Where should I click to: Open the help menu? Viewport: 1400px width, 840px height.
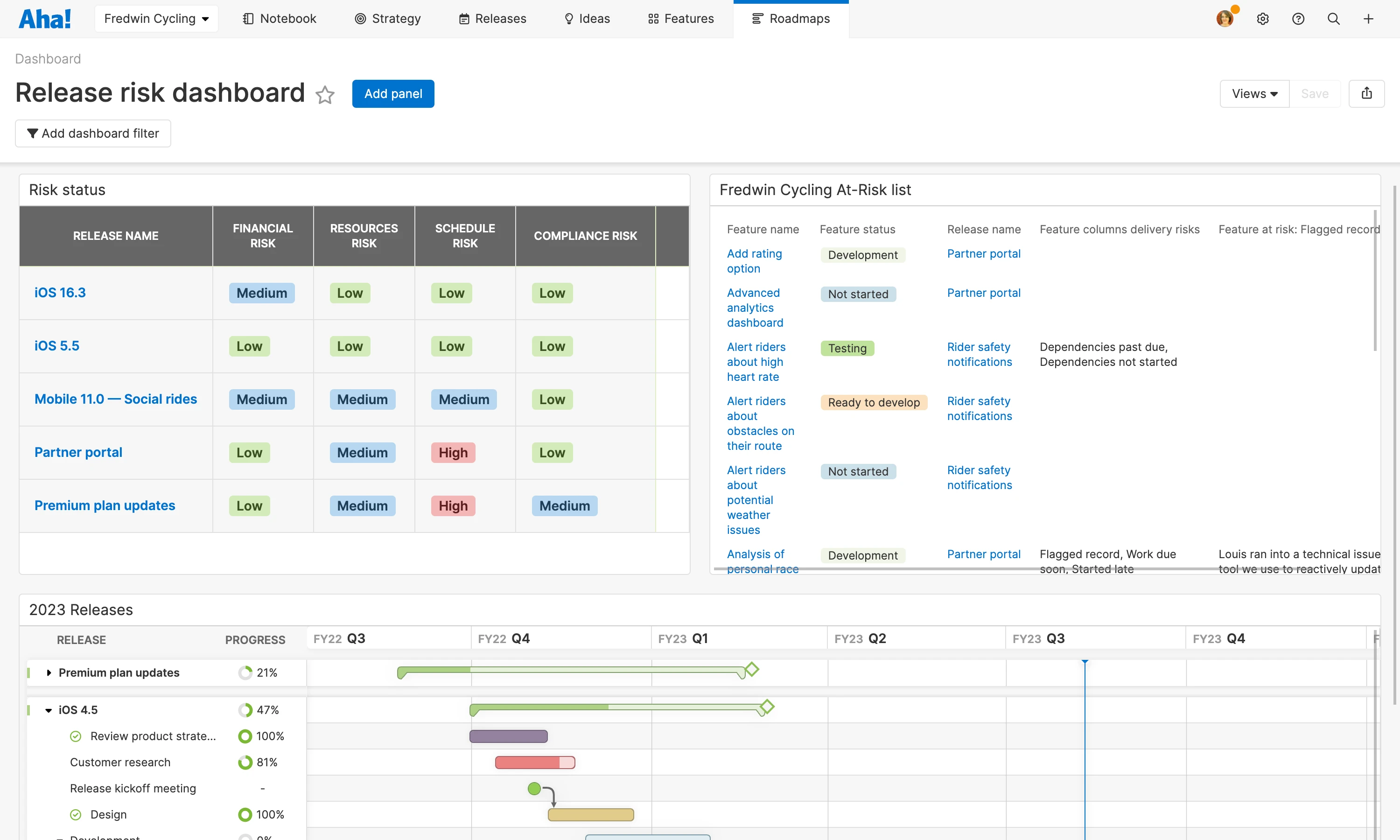coord(1298,19)
